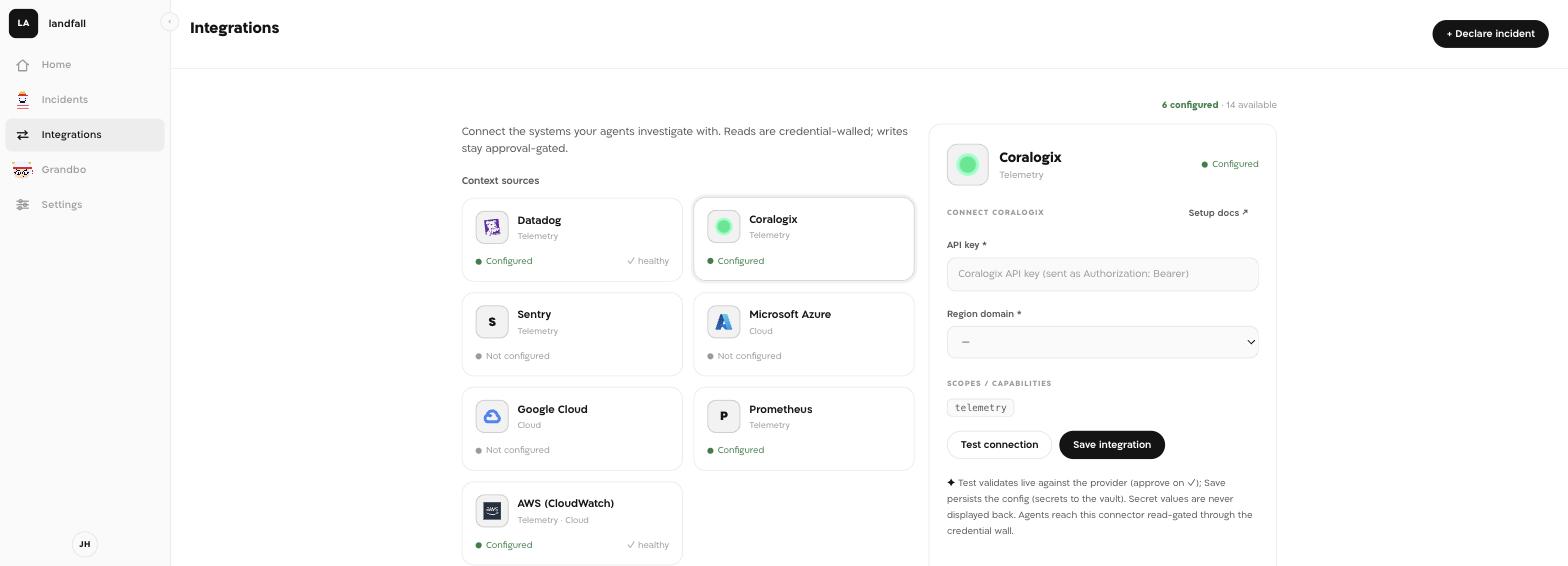Click the 14 available counter
This screenshot has height=566, width=1568.
1251,105
